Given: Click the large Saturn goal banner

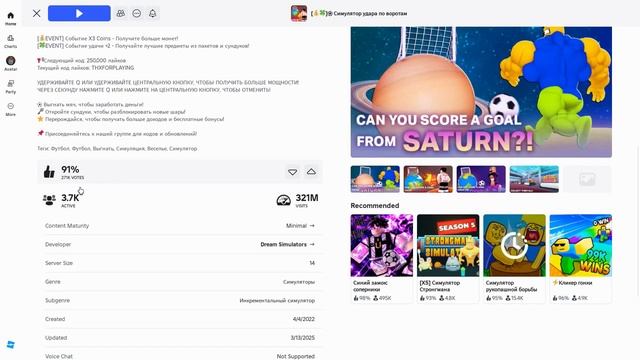Looking at the screenshot, I should click(481, 92).
